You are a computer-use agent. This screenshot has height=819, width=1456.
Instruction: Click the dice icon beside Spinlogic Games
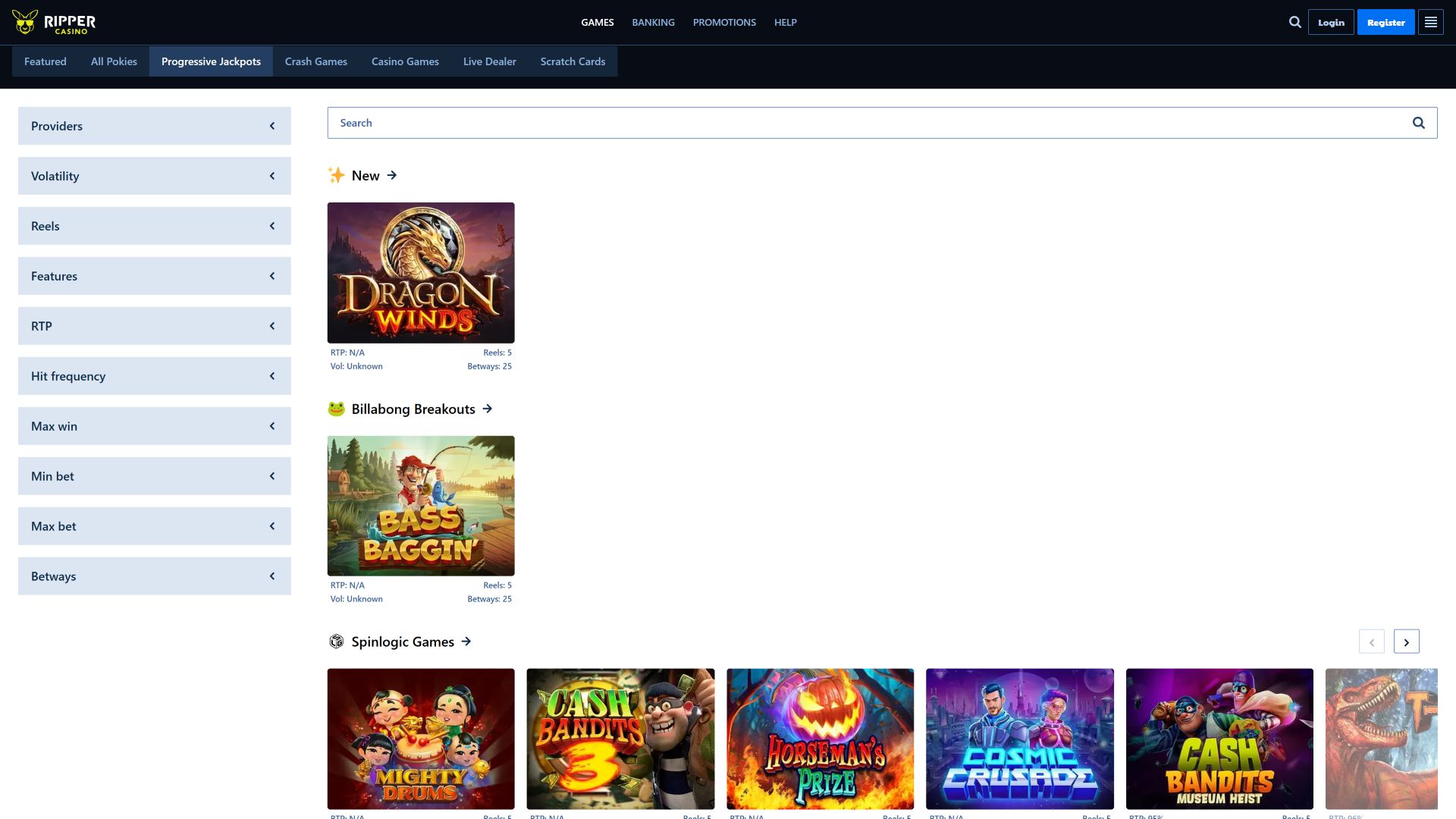pos(336,642)
